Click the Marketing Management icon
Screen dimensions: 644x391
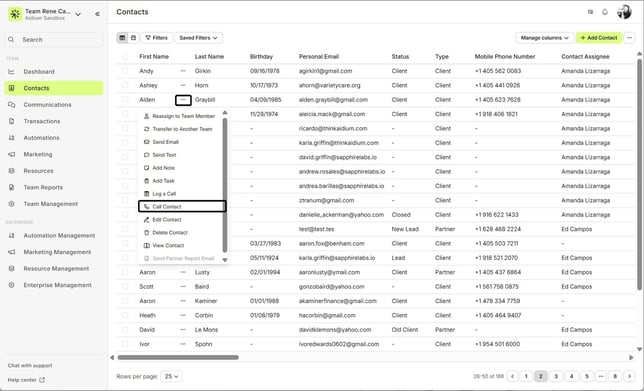click(12, 252)
